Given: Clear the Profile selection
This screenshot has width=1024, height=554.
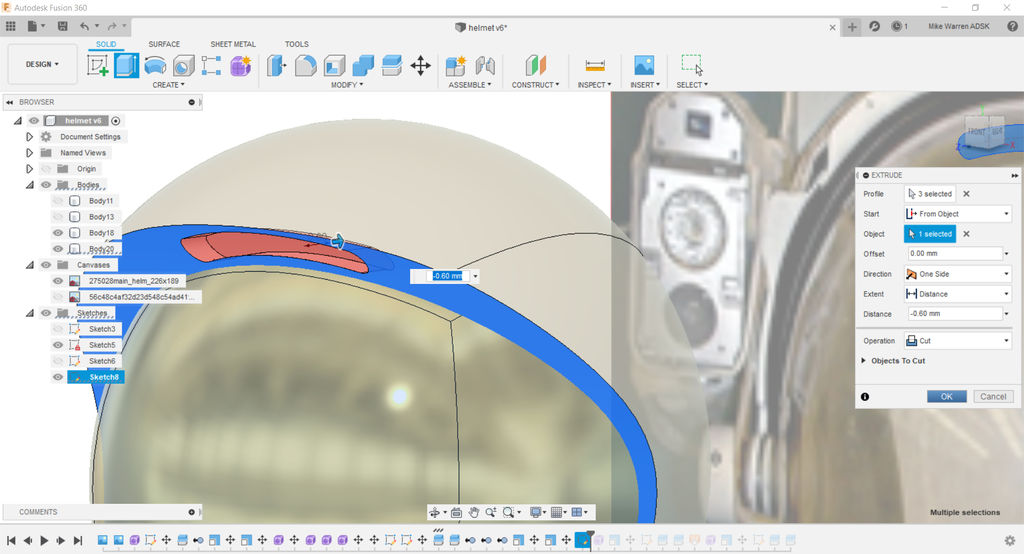Looking at the screenshot, I should (x=967, y=194).
